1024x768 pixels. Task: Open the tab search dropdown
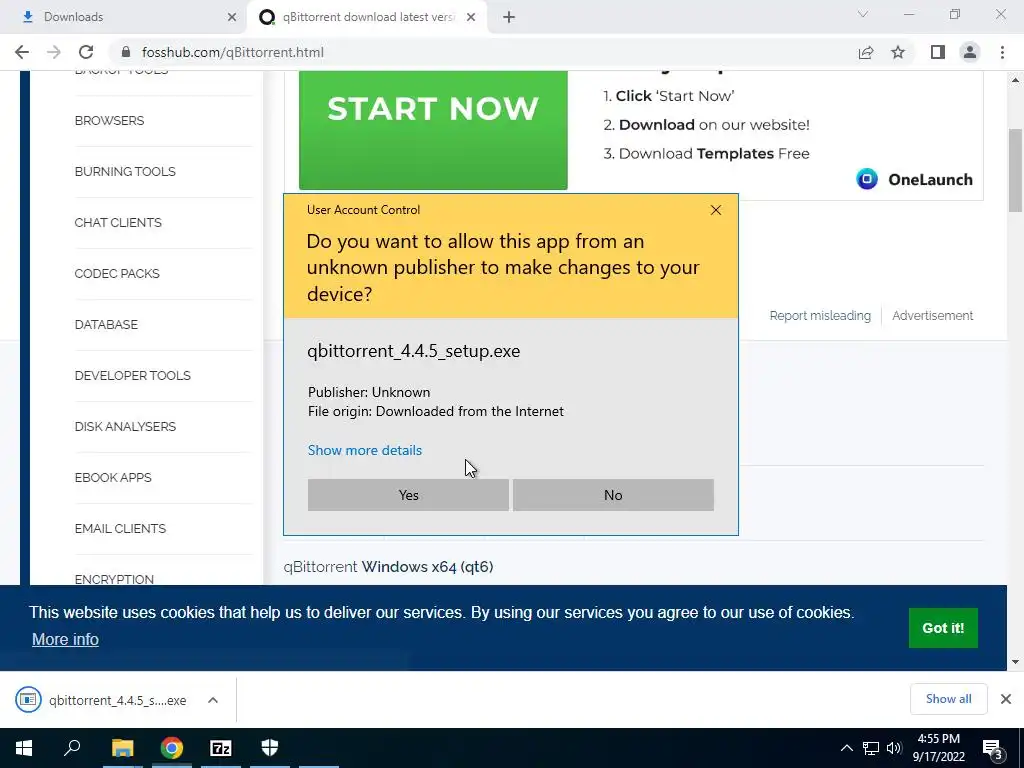click(x=863, y=14)
